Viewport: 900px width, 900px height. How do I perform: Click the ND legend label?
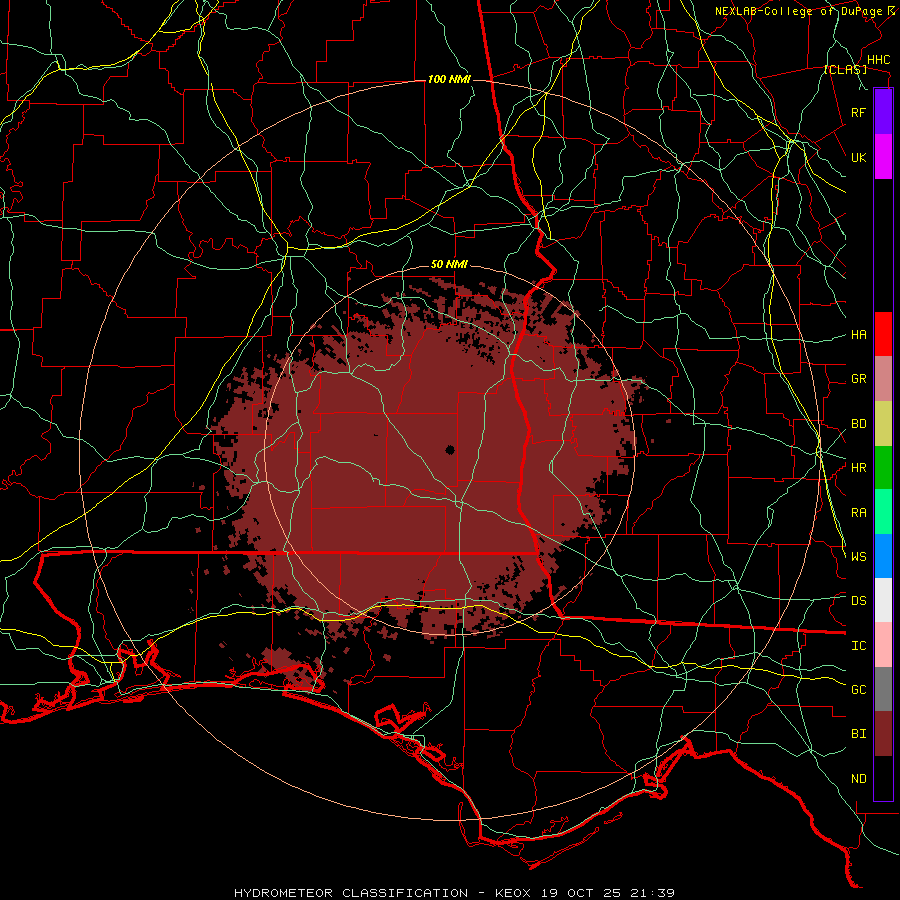(858, 779)
